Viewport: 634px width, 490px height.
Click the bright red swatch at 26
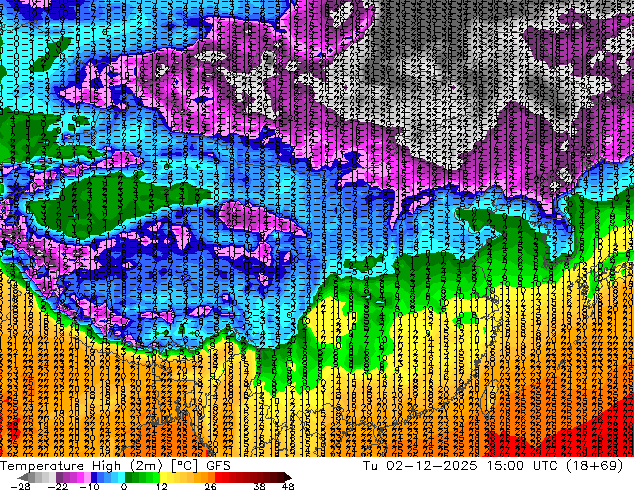[x=218, y=477]
